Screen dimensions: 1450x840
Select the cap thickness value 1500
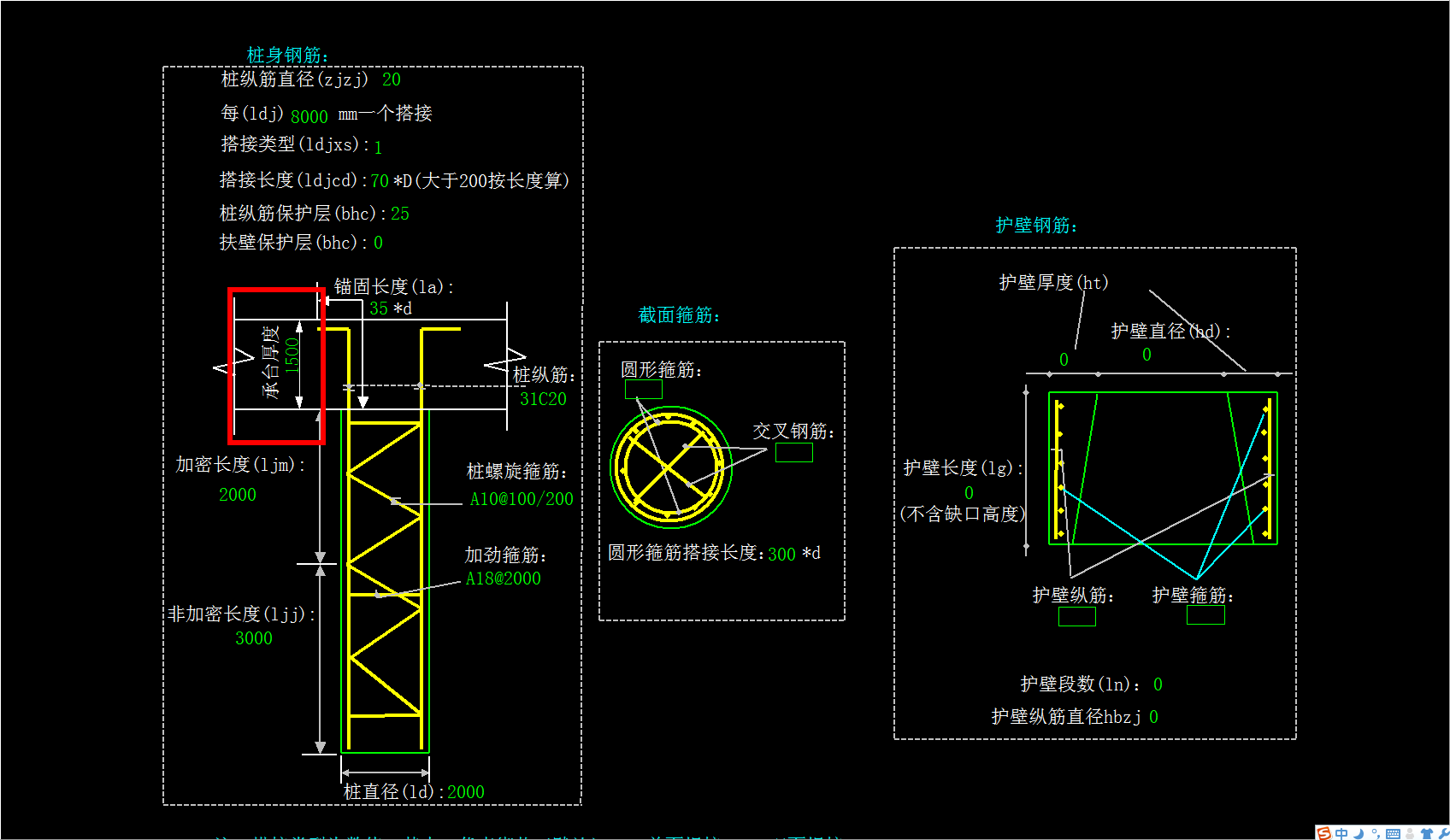(292, 355)
